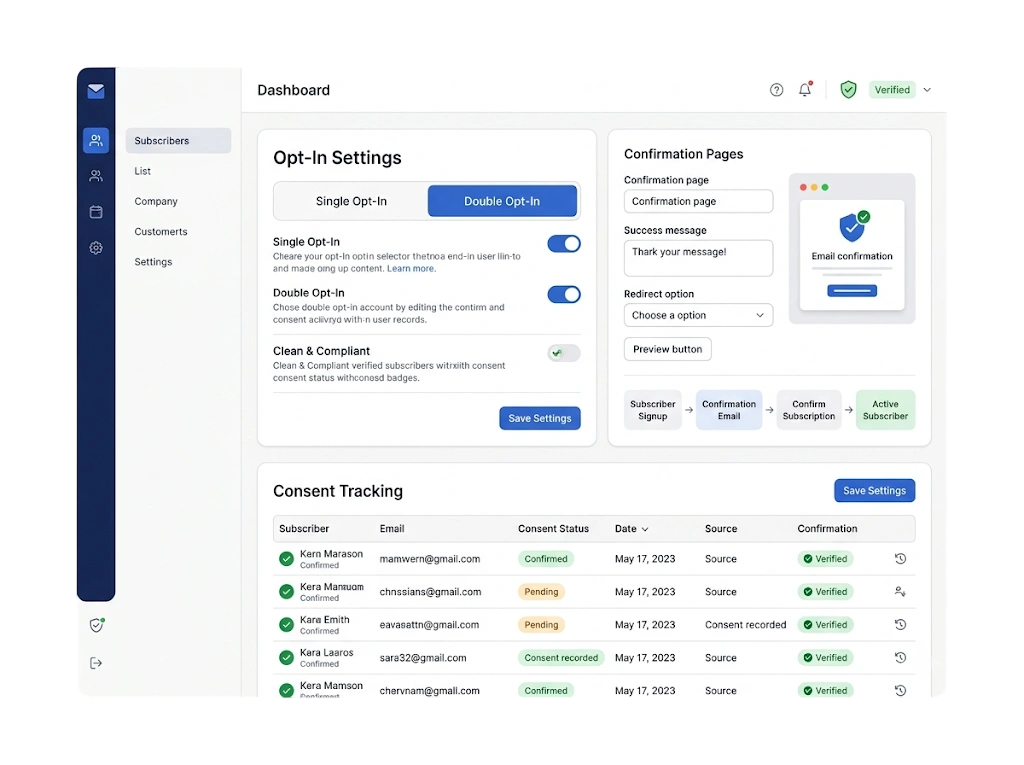
Task: Toggle the Clean & Compliant switch
Action: (x=564, y=353)
